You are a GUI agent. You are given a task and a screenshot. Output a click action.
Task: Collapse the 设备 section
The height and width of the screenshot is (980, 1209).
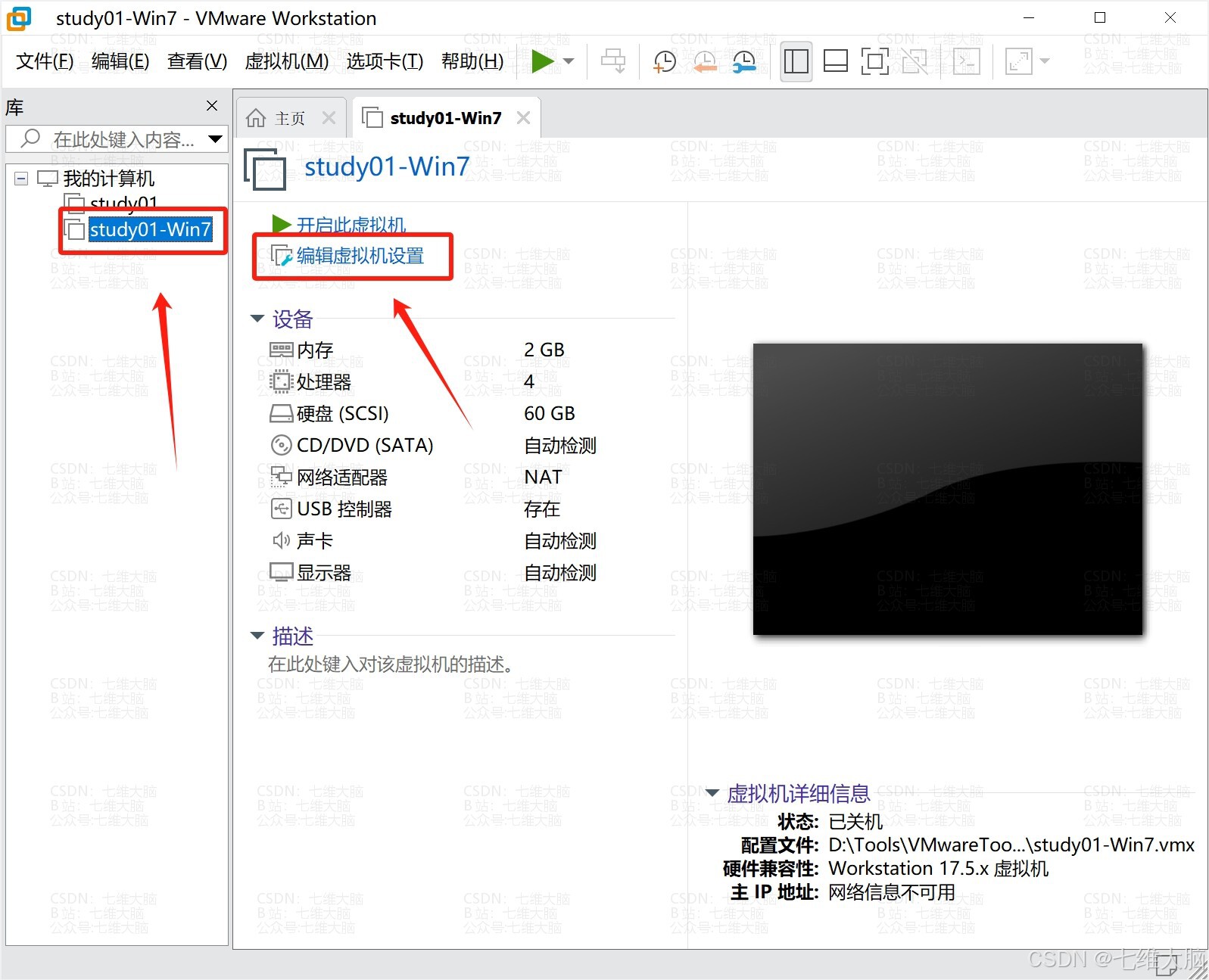pyautogui.click(x=257, y=319)
